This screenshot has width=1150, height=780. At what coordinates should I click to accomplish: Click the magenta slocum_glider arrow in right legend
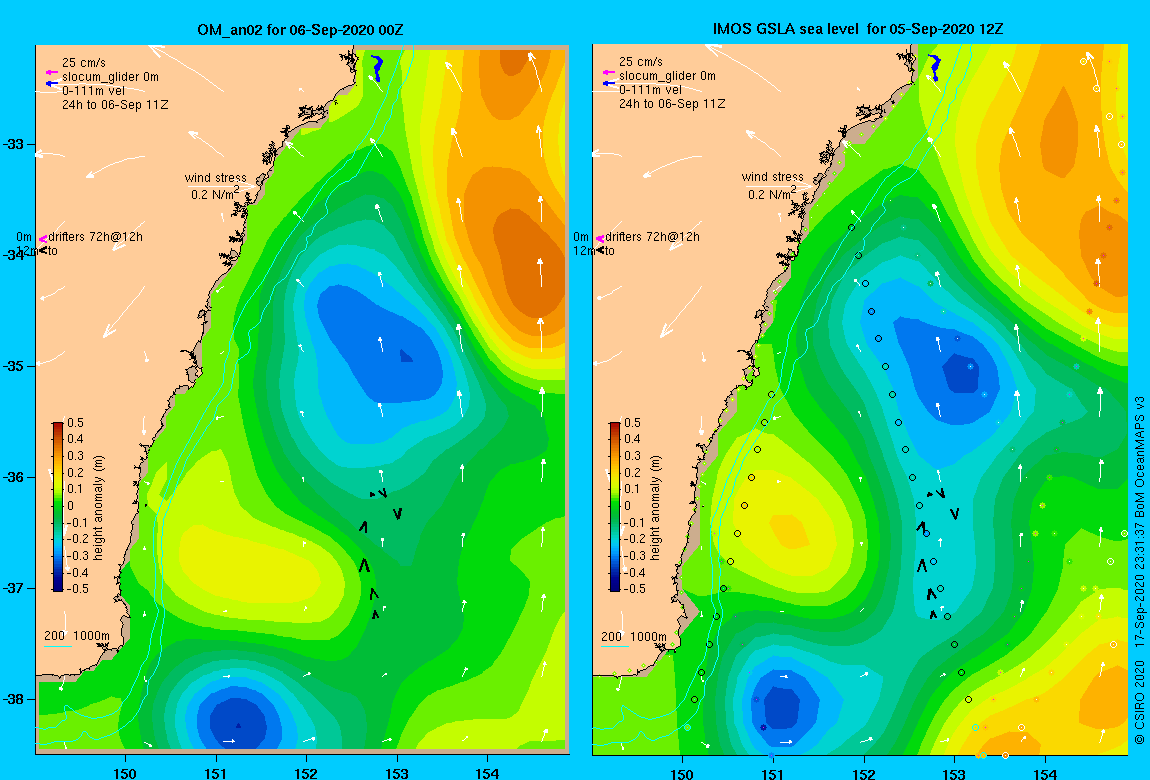pos(609,72)
